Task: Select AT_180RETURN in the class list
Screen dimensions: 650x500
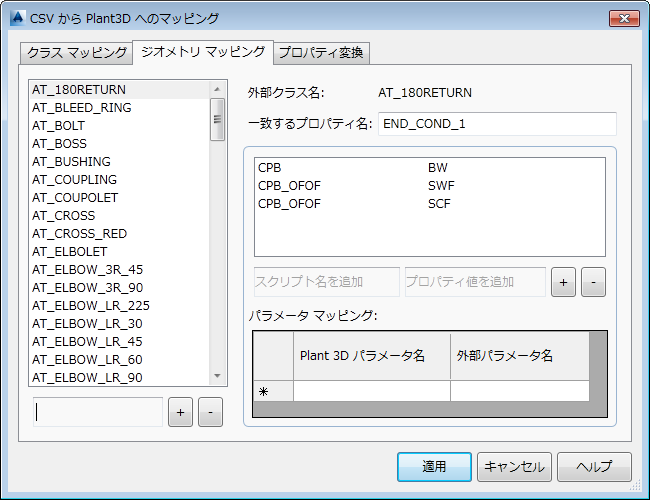Action: [x=119, y=90]
